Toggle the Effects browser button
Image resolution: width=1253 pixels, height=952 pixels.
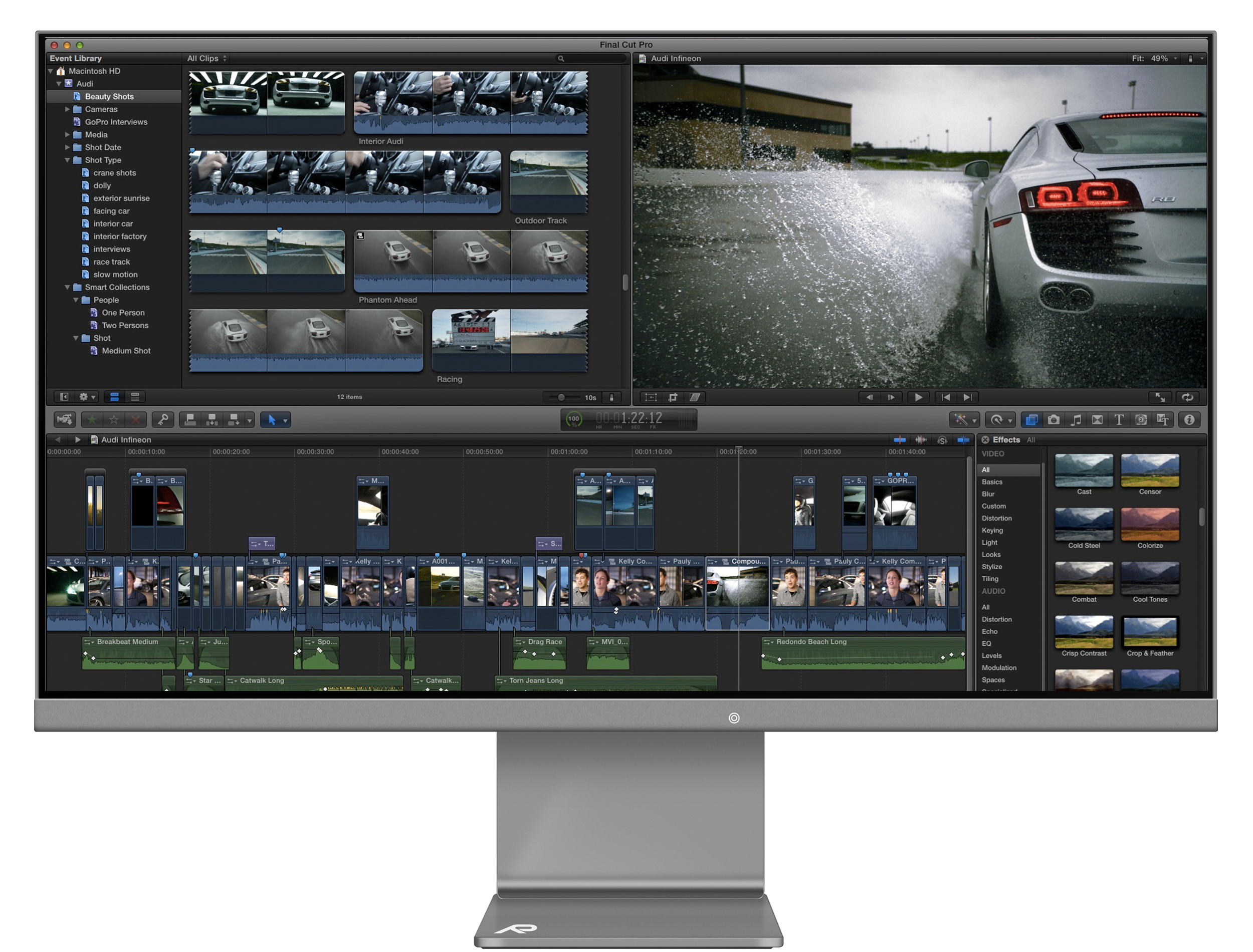[x=1032, y=420]
